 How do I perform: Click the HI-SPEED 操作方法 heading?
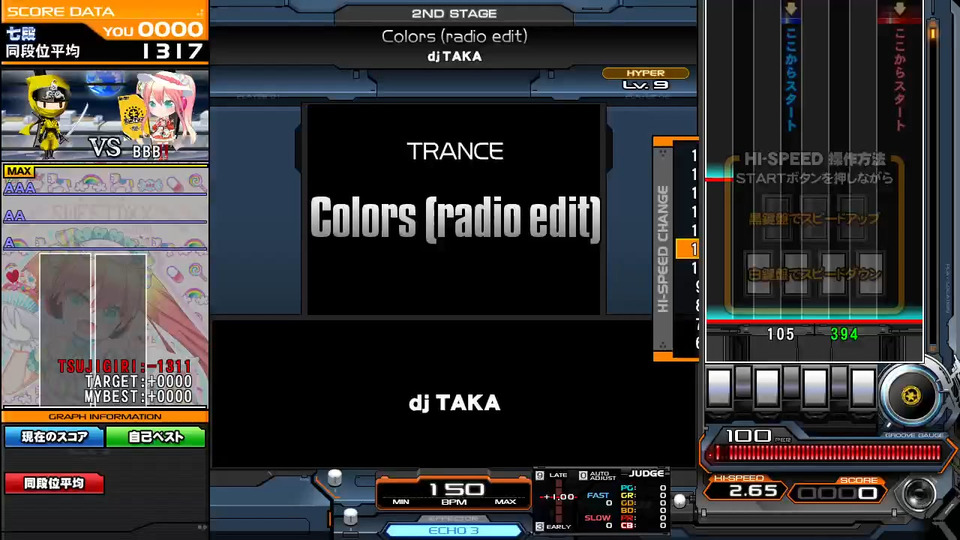click(x=814, y=159)
